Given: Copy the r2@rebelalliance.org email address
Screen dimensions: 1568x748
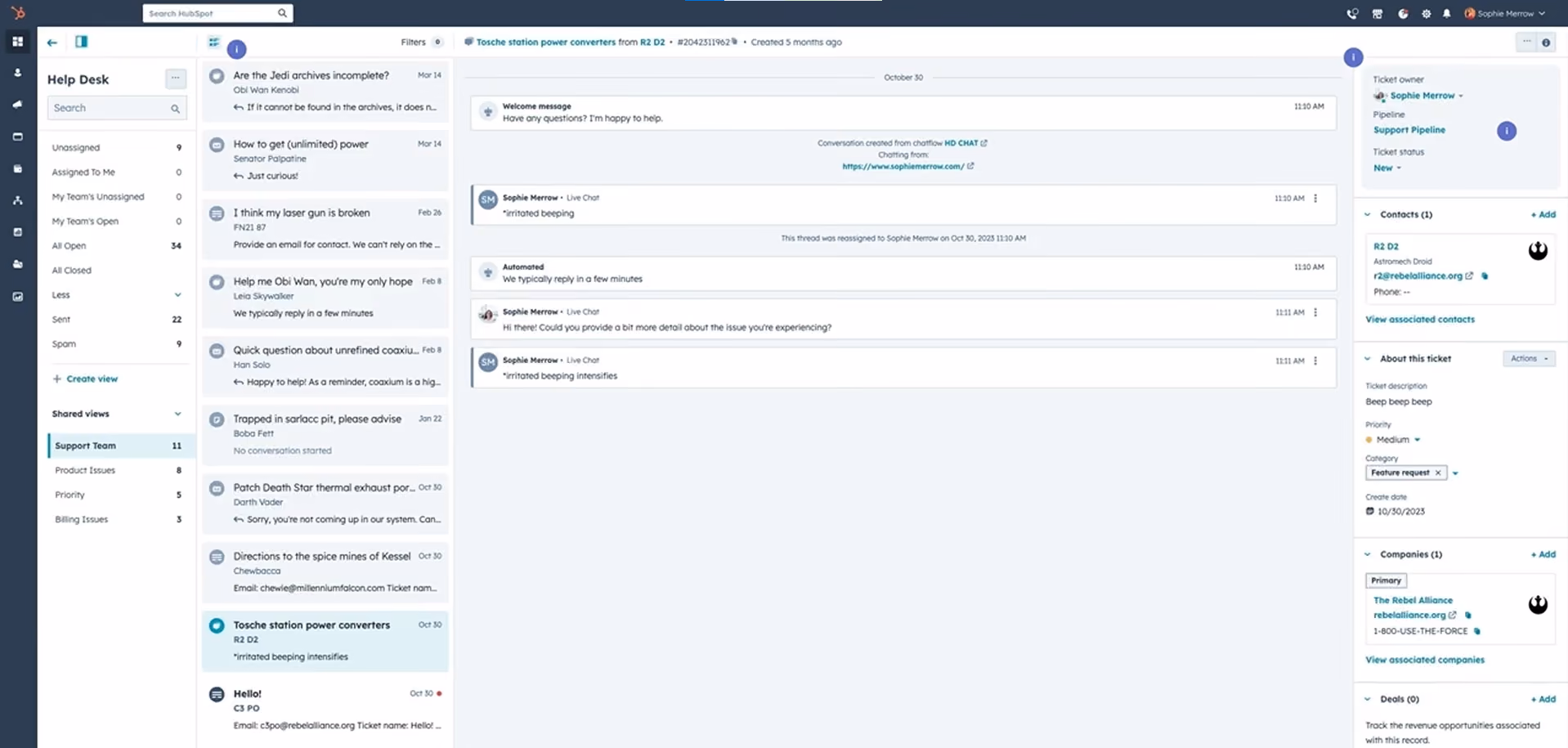Looking at the screenshot, I should [1485, 276].
